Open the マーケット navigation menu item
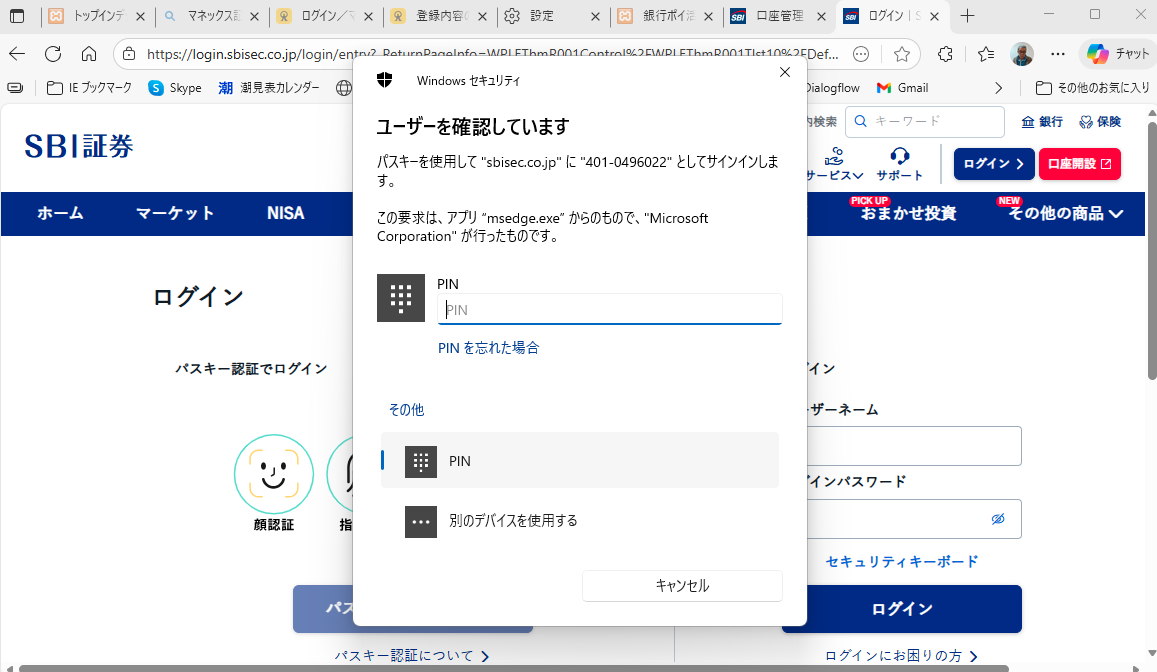 pos(175,213)
